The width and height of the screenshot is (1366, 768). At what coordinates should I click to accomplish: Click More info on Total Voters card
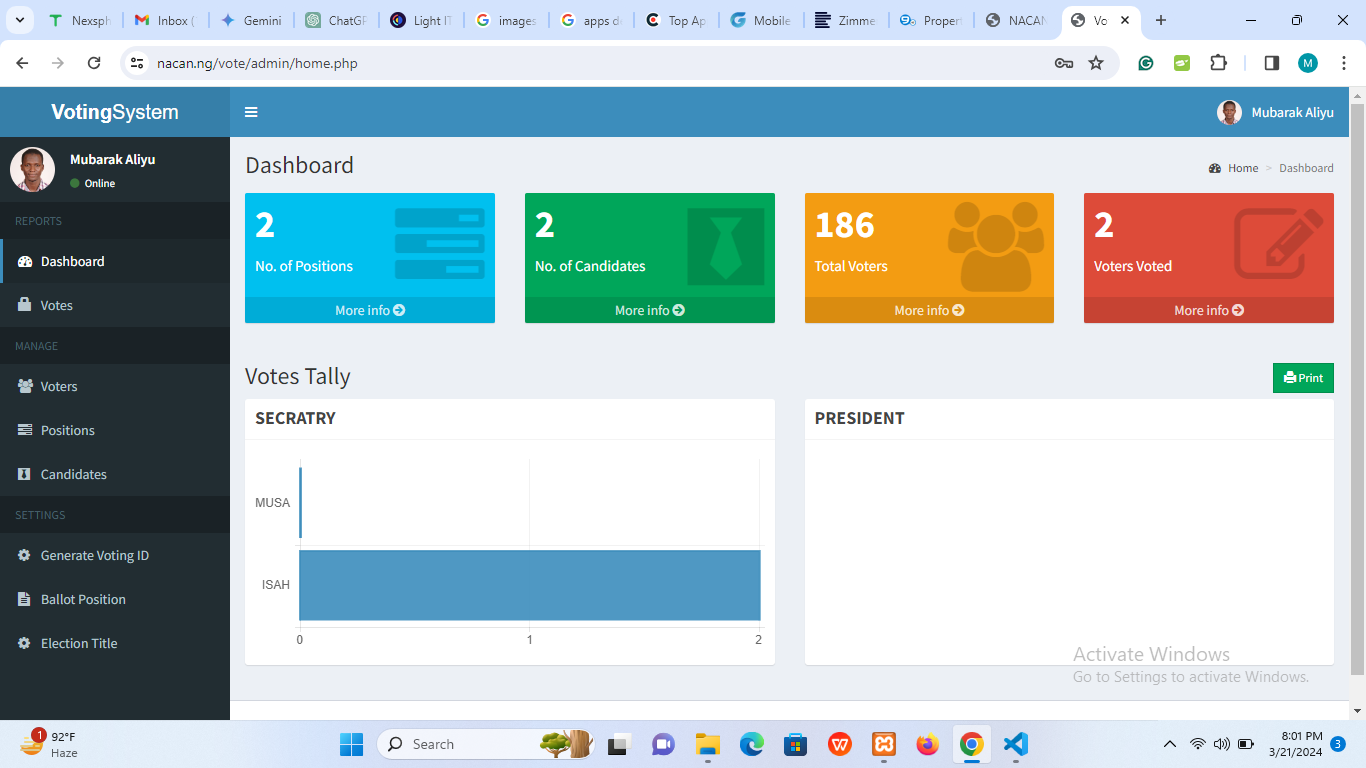[929, 310]
